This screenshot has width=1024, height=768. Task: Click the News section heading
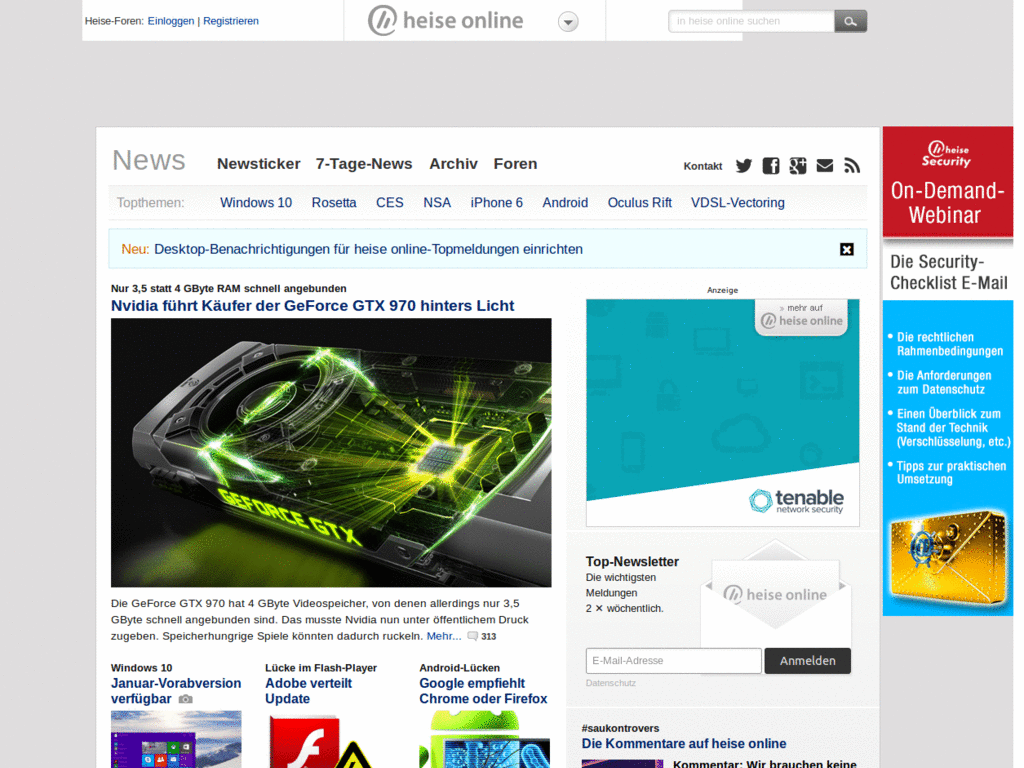coord(149,161)
